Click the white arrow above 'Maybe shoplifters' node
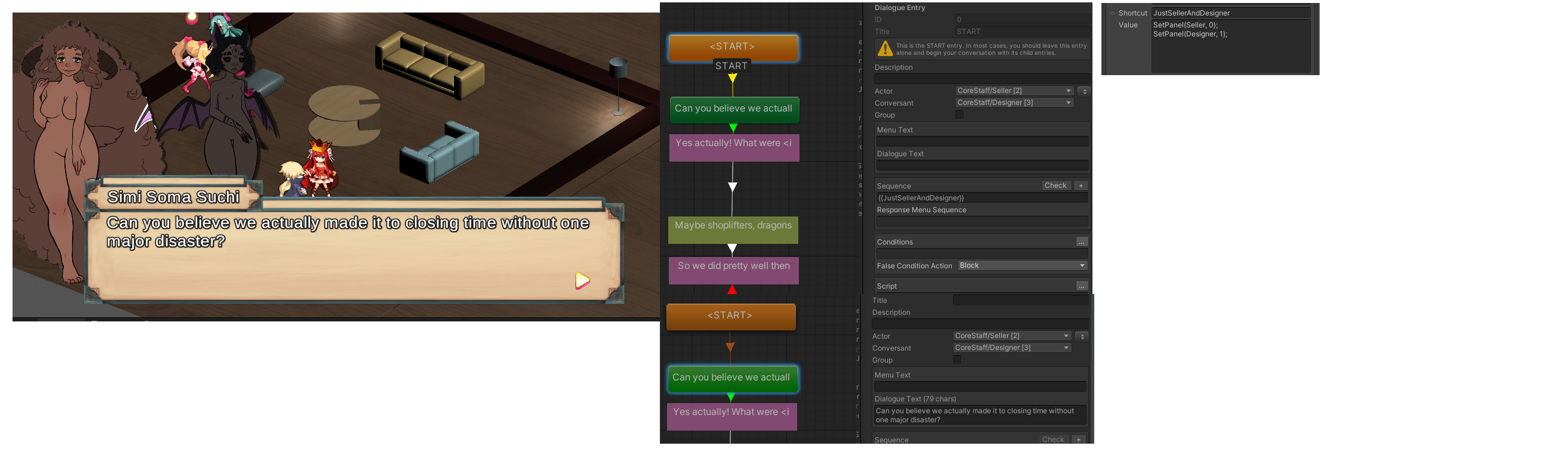Image resolution: width=1568 pixels, height=455 pixels. tap(733, 187)
